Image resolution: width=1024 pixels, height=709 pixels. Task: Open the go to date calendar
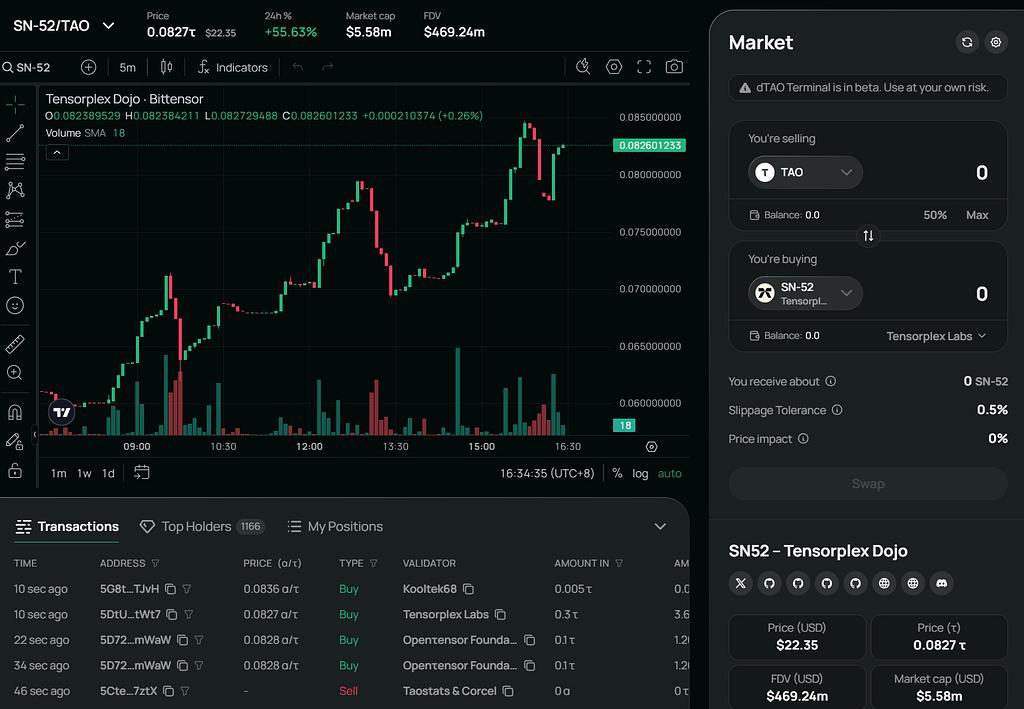coord(141,473)
